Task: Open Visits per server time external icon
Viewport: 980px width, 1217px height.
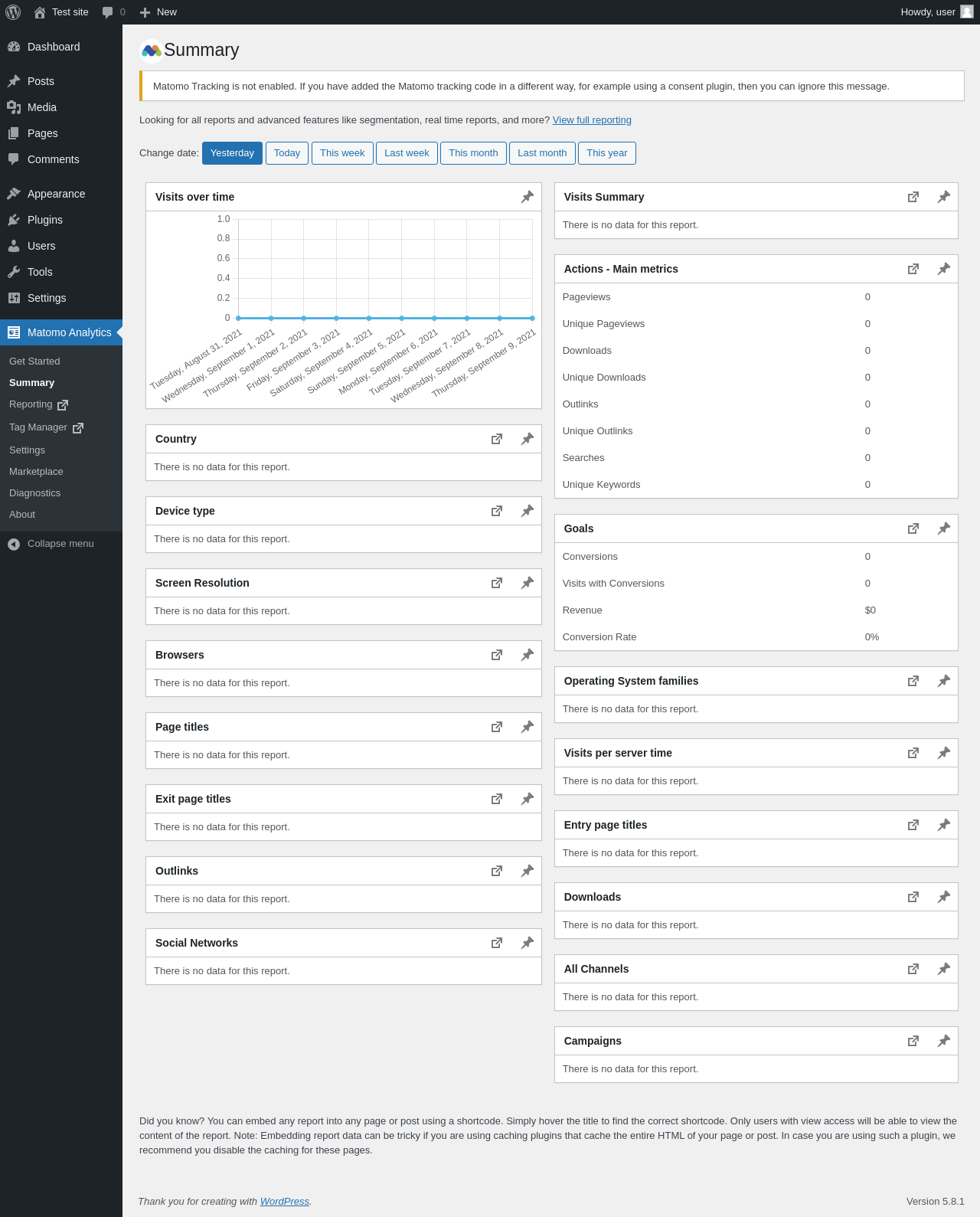Action: coord(913,753)
